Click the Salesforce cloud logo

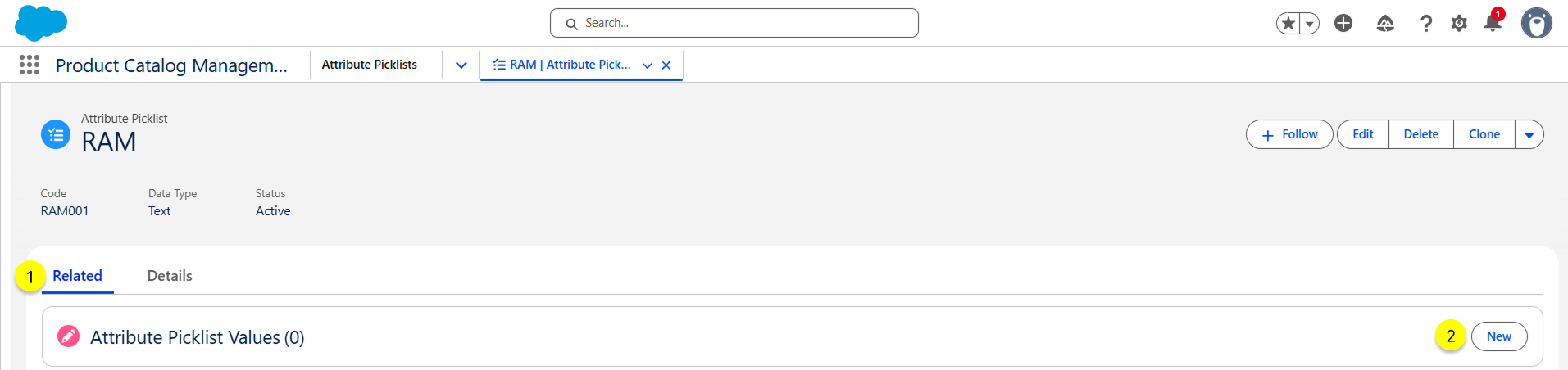(40, 23)
